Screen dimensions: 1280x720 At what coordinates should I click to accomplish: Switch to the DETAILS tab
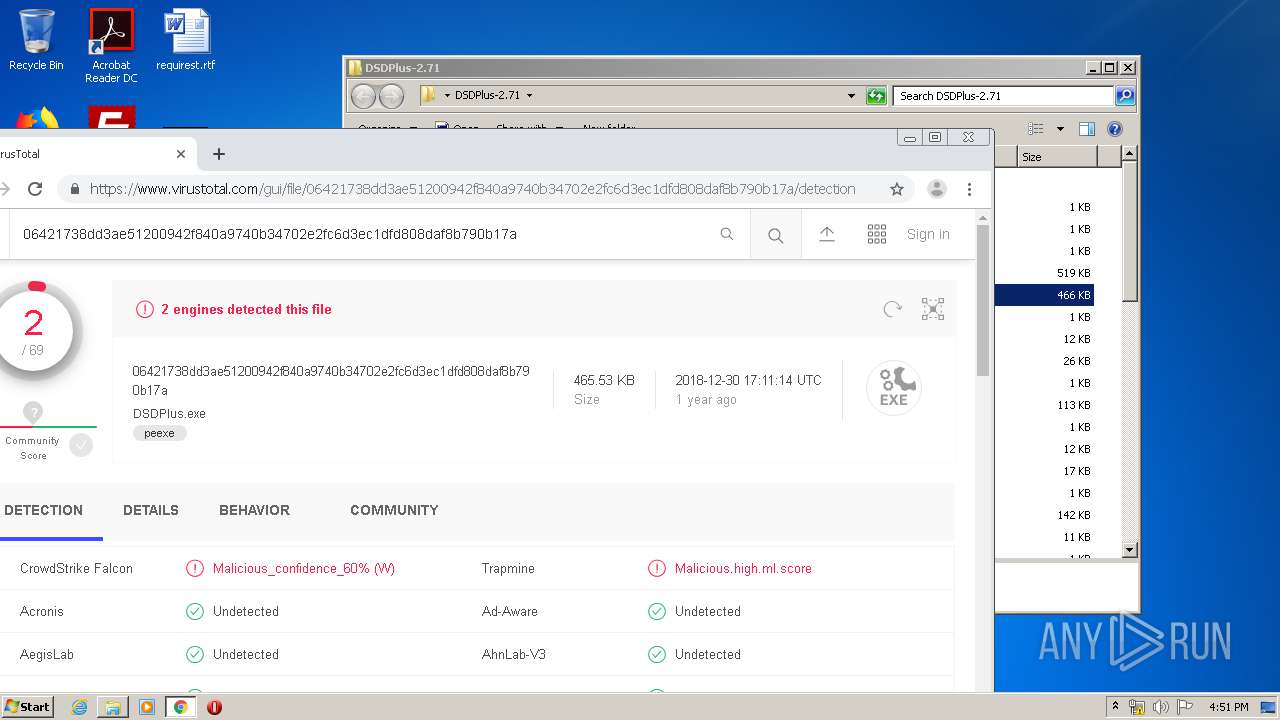[151, 510]
